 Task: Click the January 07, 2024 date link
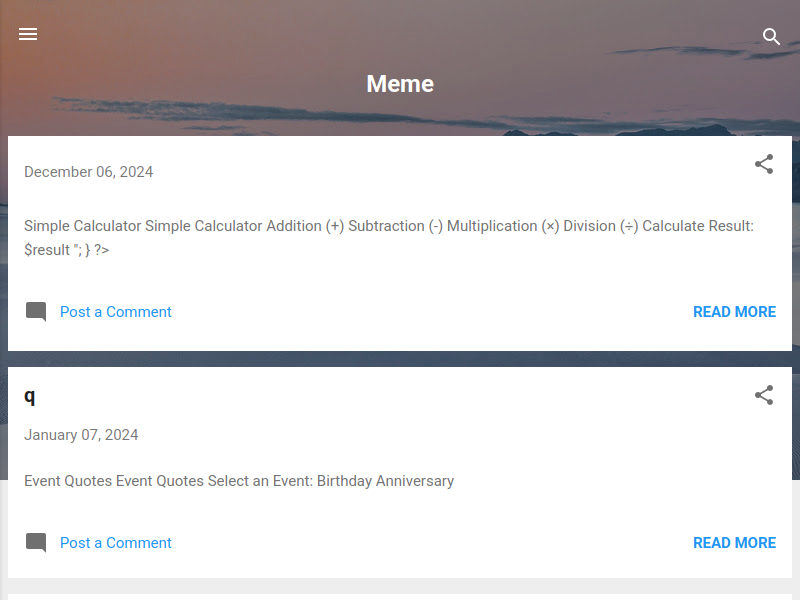tap(81, 435)
